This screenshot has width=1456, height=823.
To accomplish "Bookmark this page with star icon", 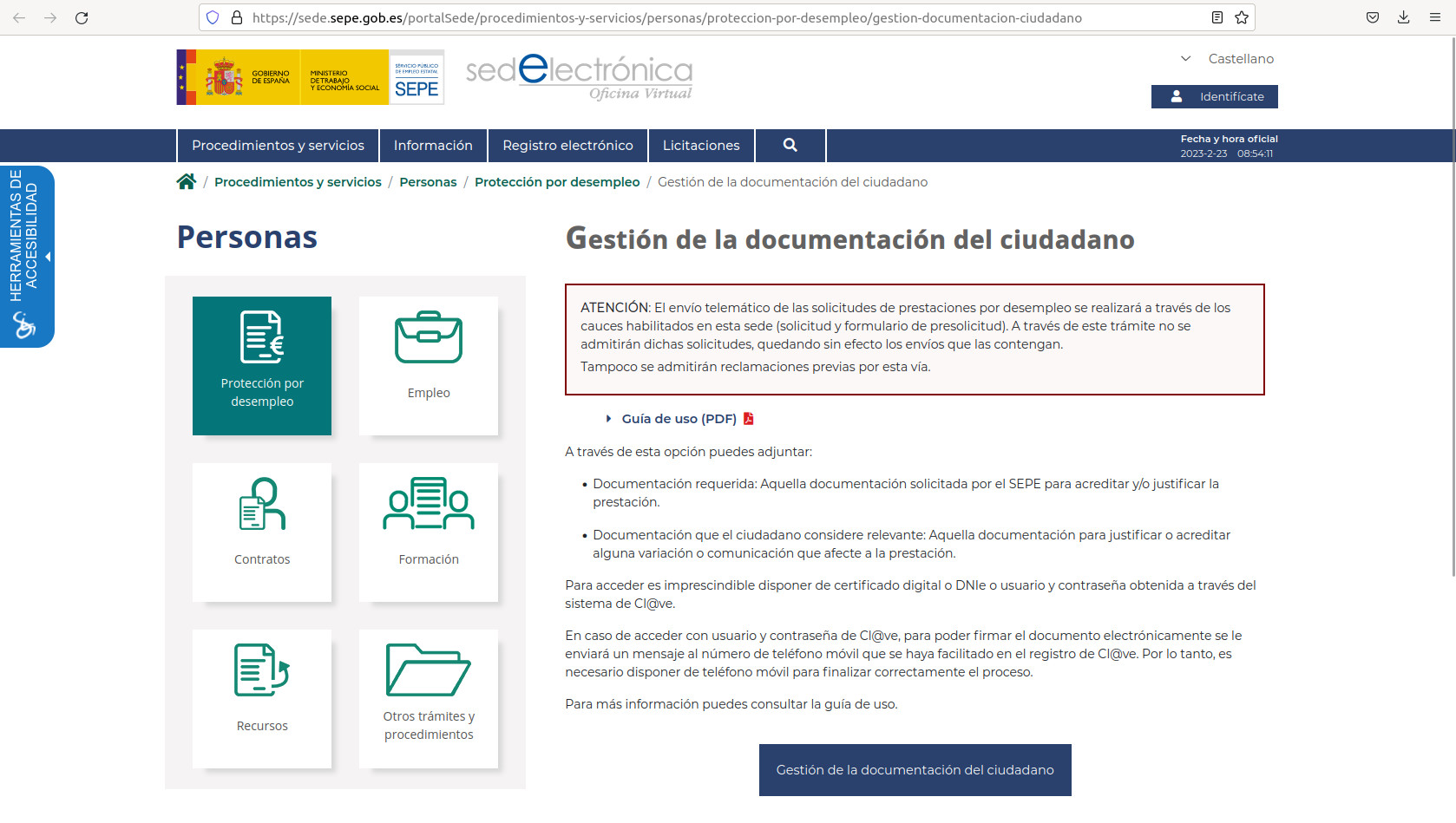I will point(1242,17).
